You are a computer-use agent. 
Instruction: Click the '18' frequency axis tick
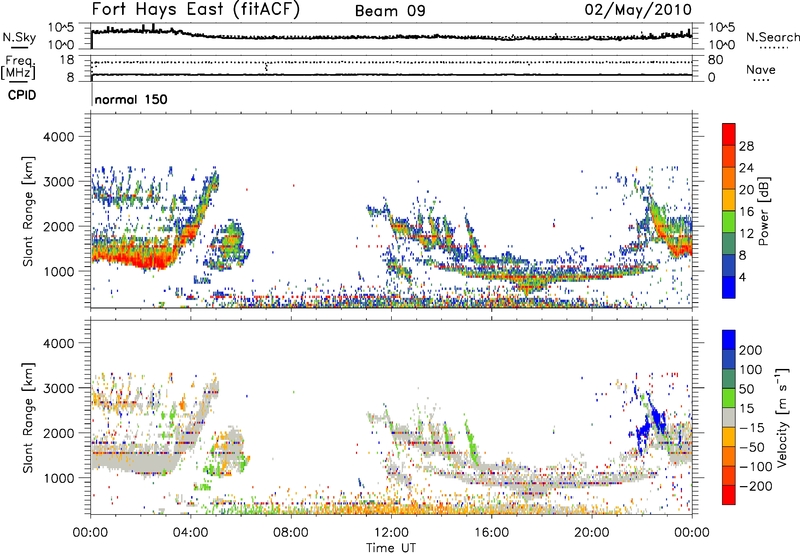click(66, 60)
